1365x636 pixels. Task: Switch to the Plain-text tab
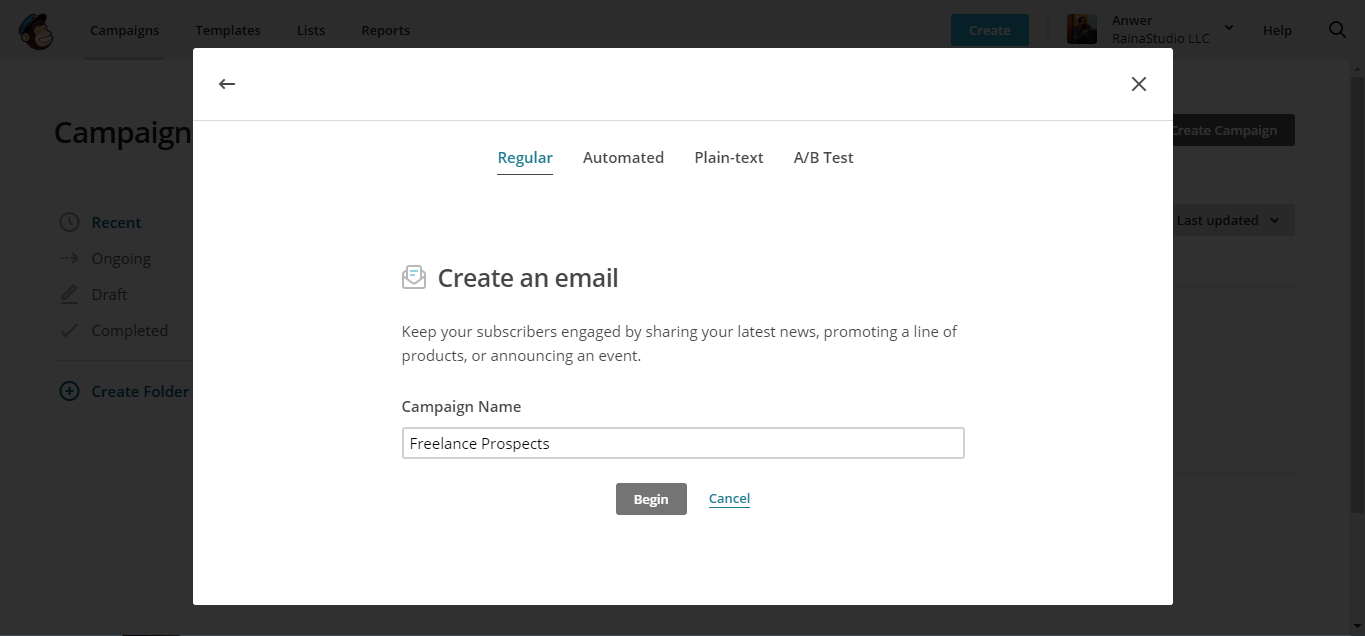coord(729,157)
